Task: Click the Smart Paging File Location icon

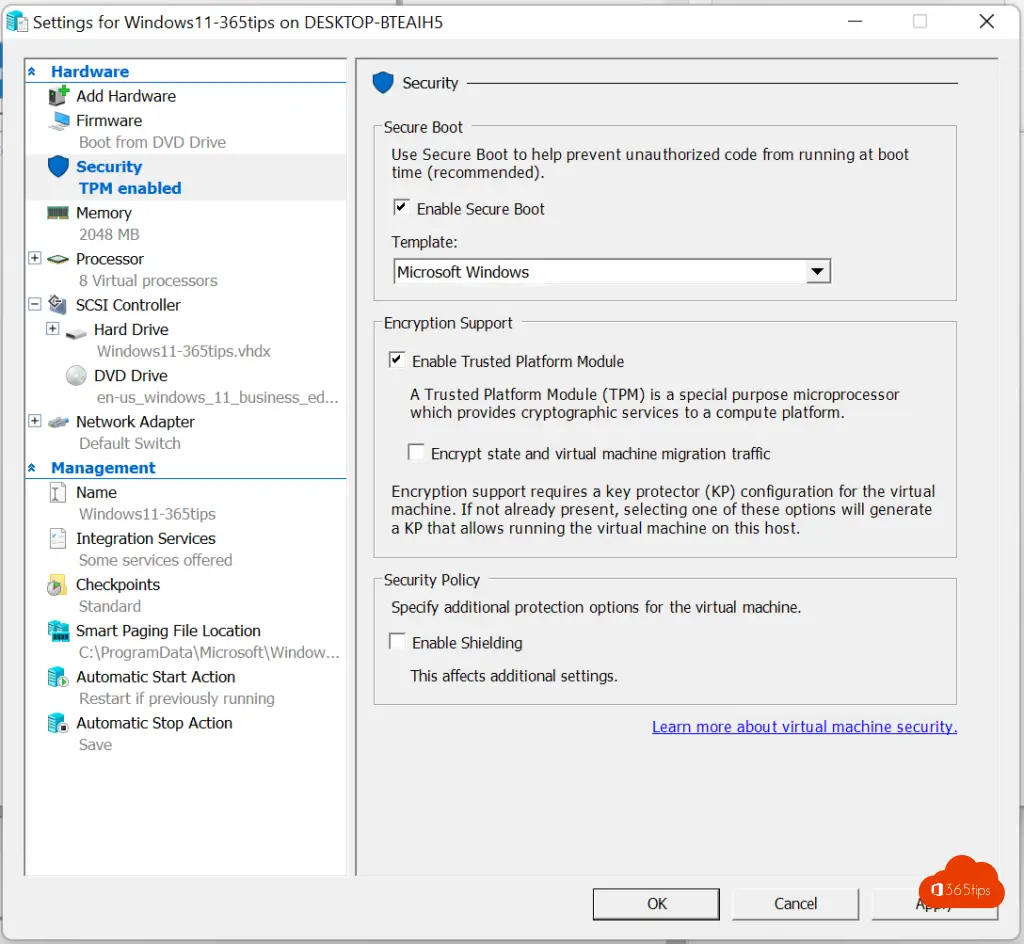Action: point(58,631)
